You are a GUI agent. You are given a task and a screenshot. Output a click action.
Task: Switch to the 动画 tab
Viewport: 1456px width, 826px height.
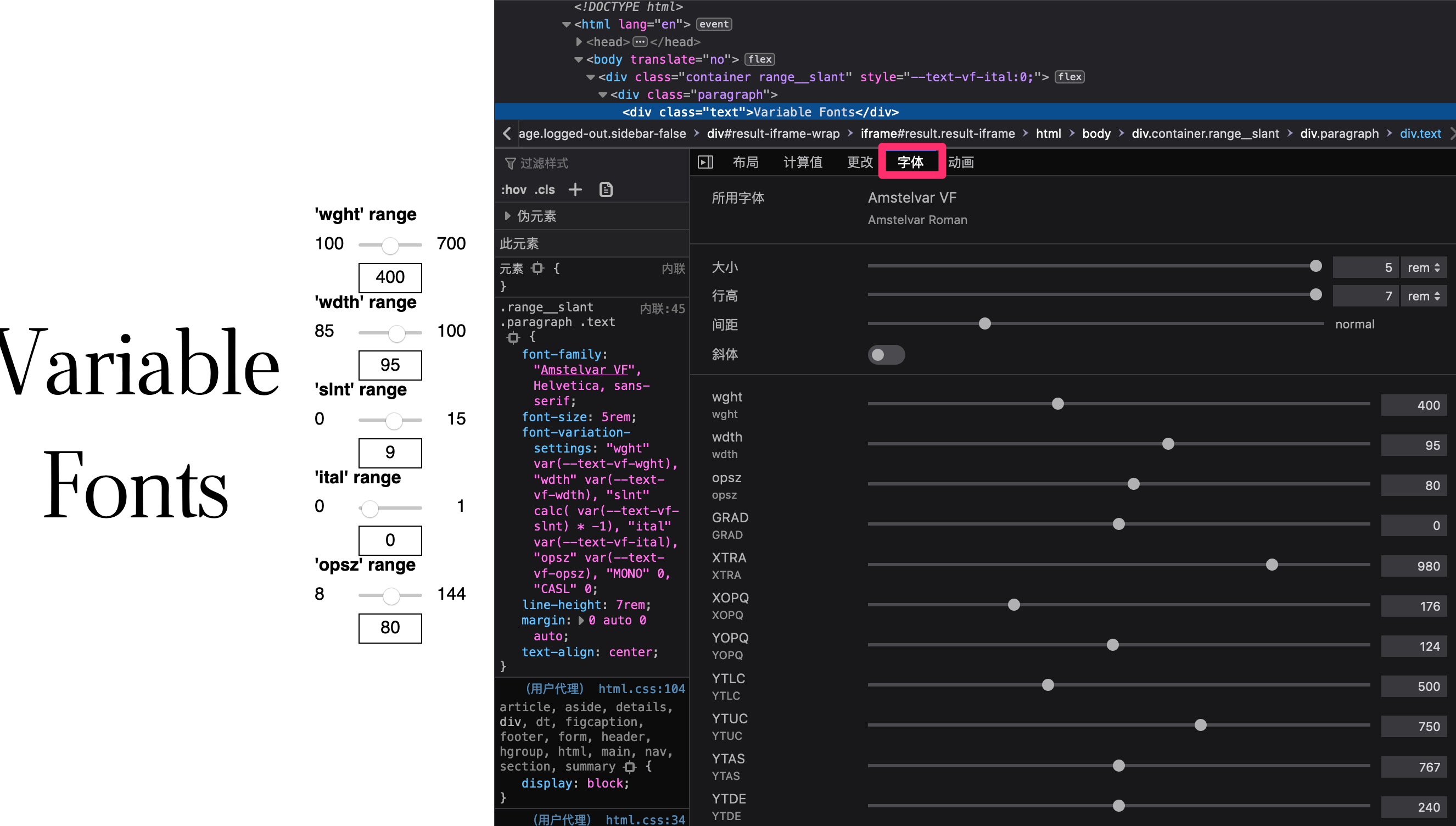point(960,162)
